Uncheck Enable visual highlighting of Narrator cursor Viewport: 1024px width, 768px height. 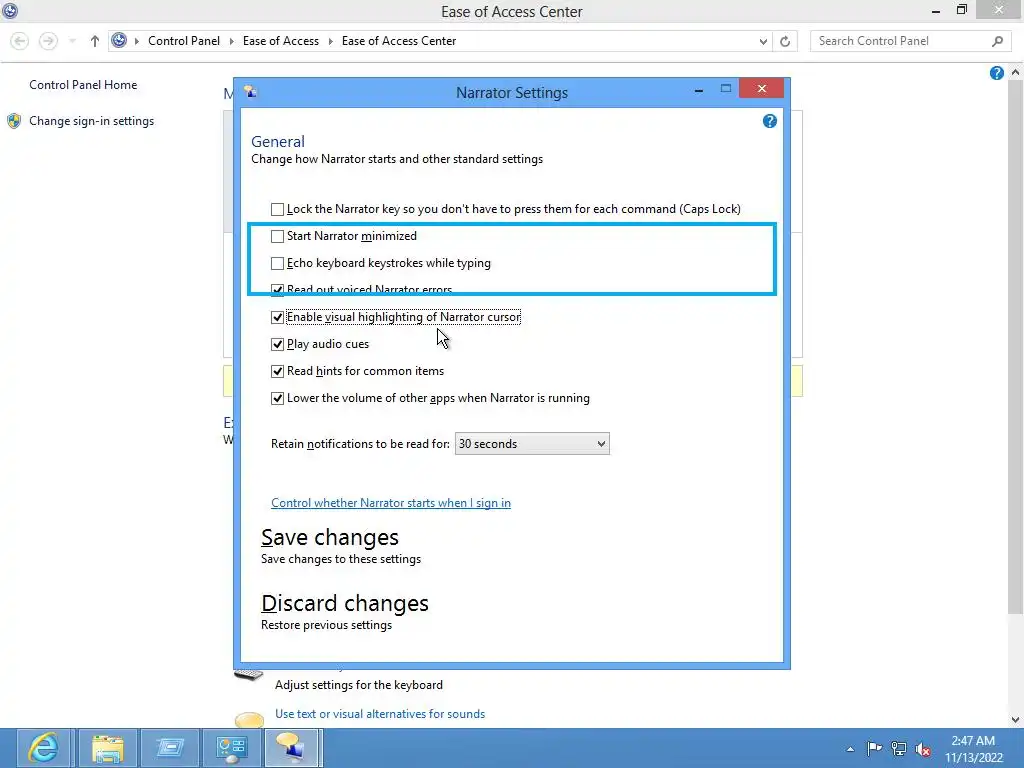click(x=278, y=317)
